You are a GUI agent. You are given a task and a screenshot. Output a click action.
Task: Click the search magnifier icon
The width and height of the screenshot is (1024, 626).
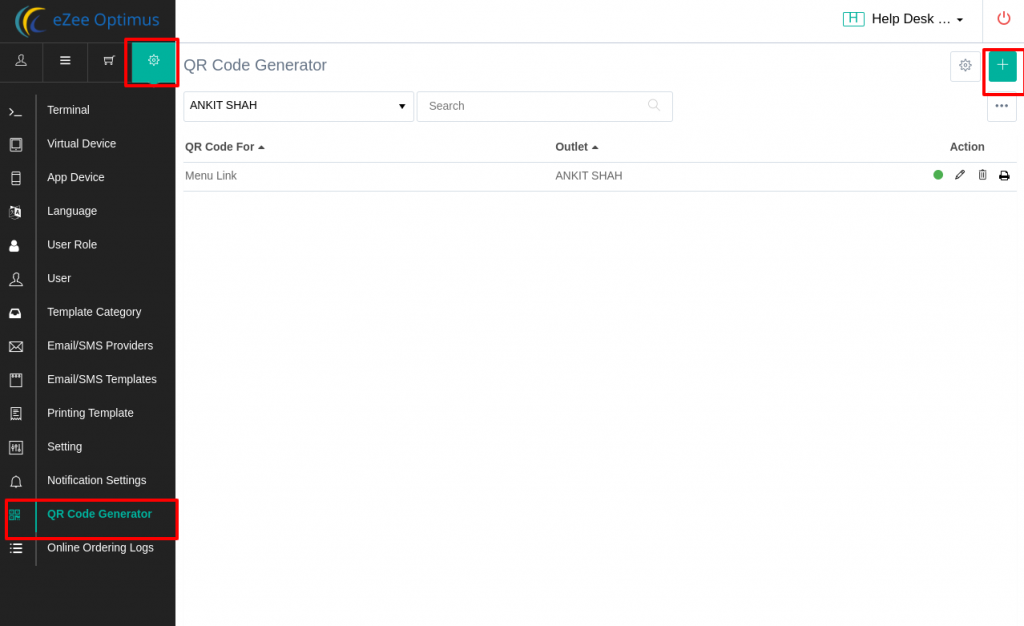(x=654, y=105)
